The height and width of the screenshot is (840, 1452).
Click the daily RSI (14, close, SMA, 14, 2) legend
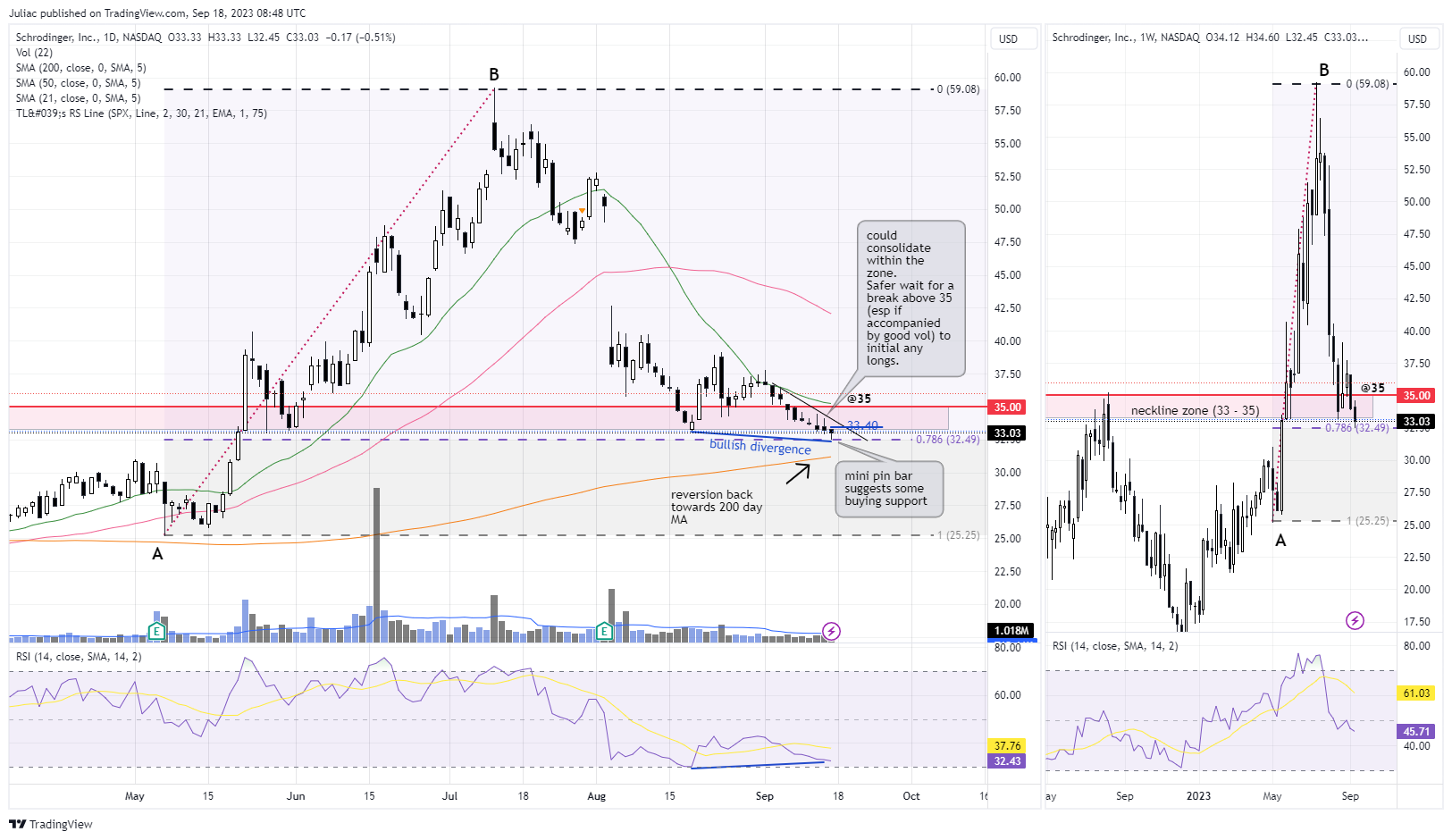[x=79, y=657]
